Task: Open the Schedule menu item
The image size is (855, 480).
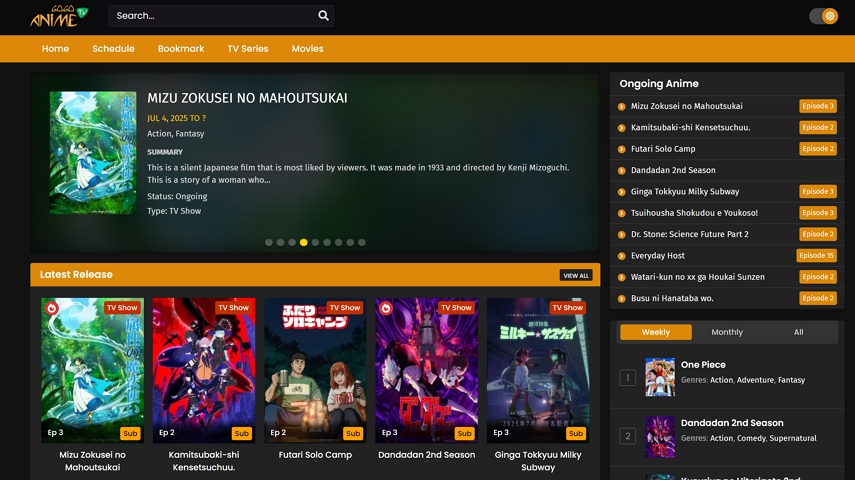Action: 113,49
